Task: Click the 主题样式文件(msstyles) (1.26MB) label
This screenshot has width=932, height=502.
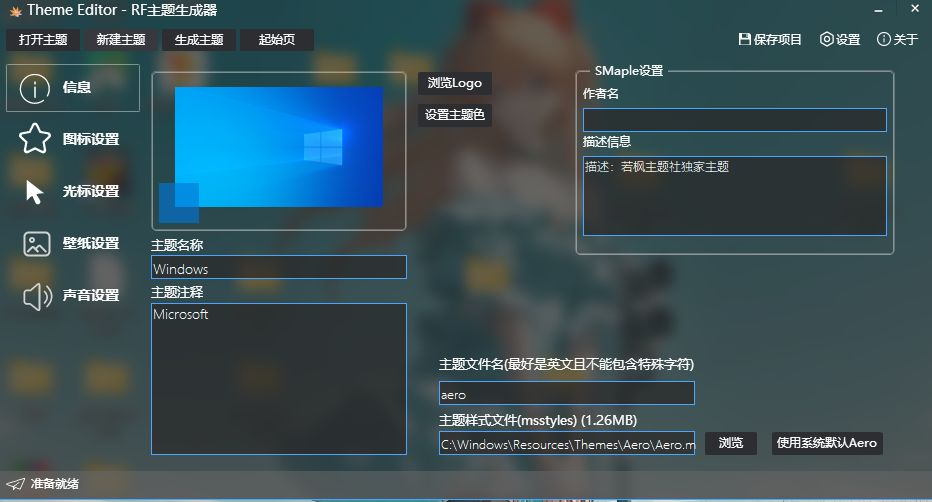Action: 538,421
